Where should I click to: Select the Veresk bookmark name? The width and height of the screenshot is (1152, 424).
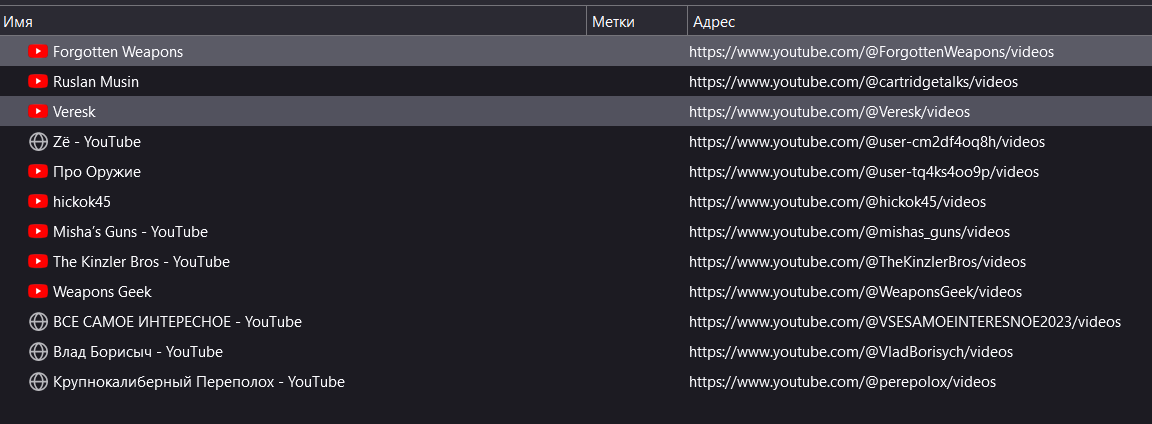click(74, 112)
